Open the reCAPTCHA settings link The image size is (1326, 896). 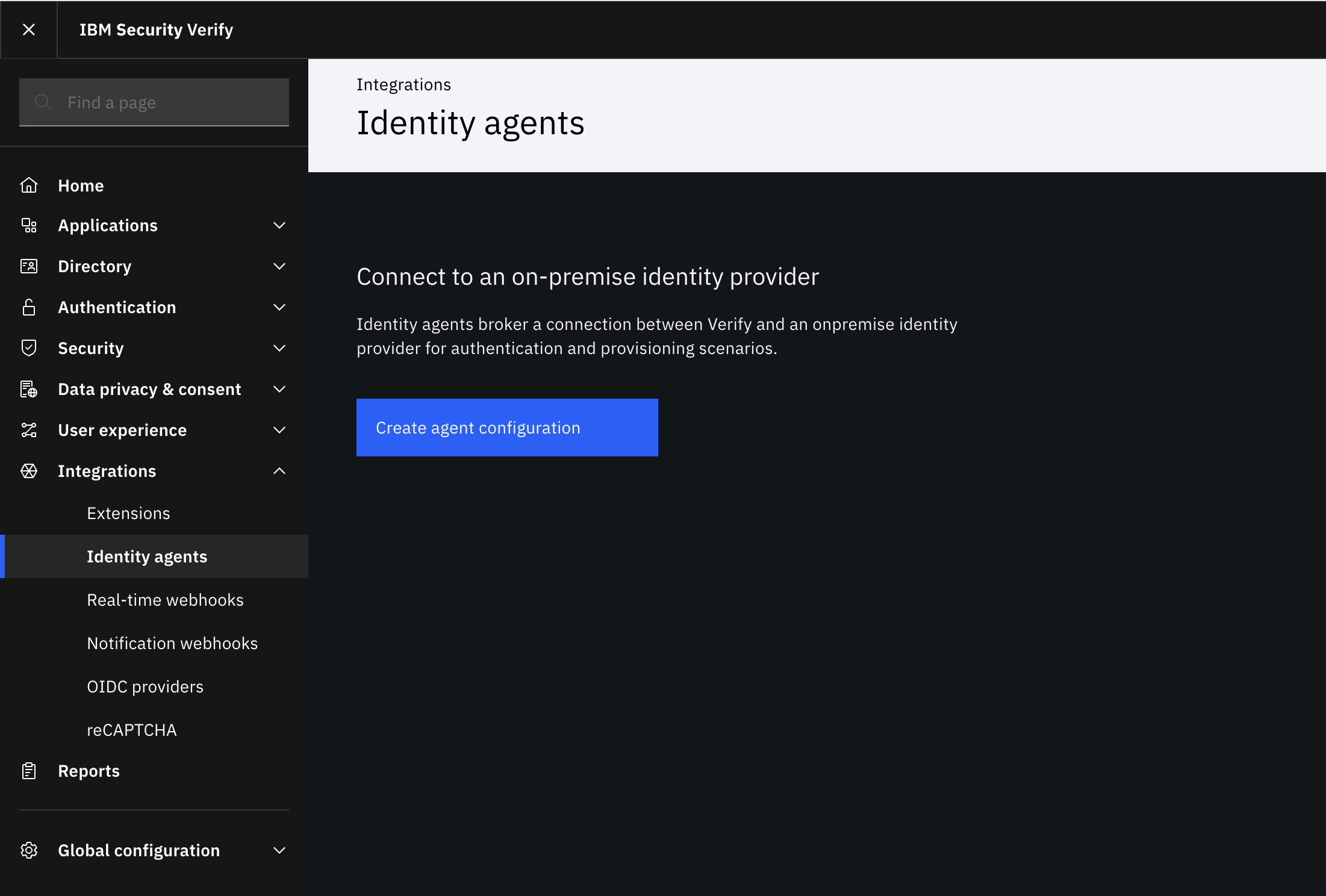(132, 730)
